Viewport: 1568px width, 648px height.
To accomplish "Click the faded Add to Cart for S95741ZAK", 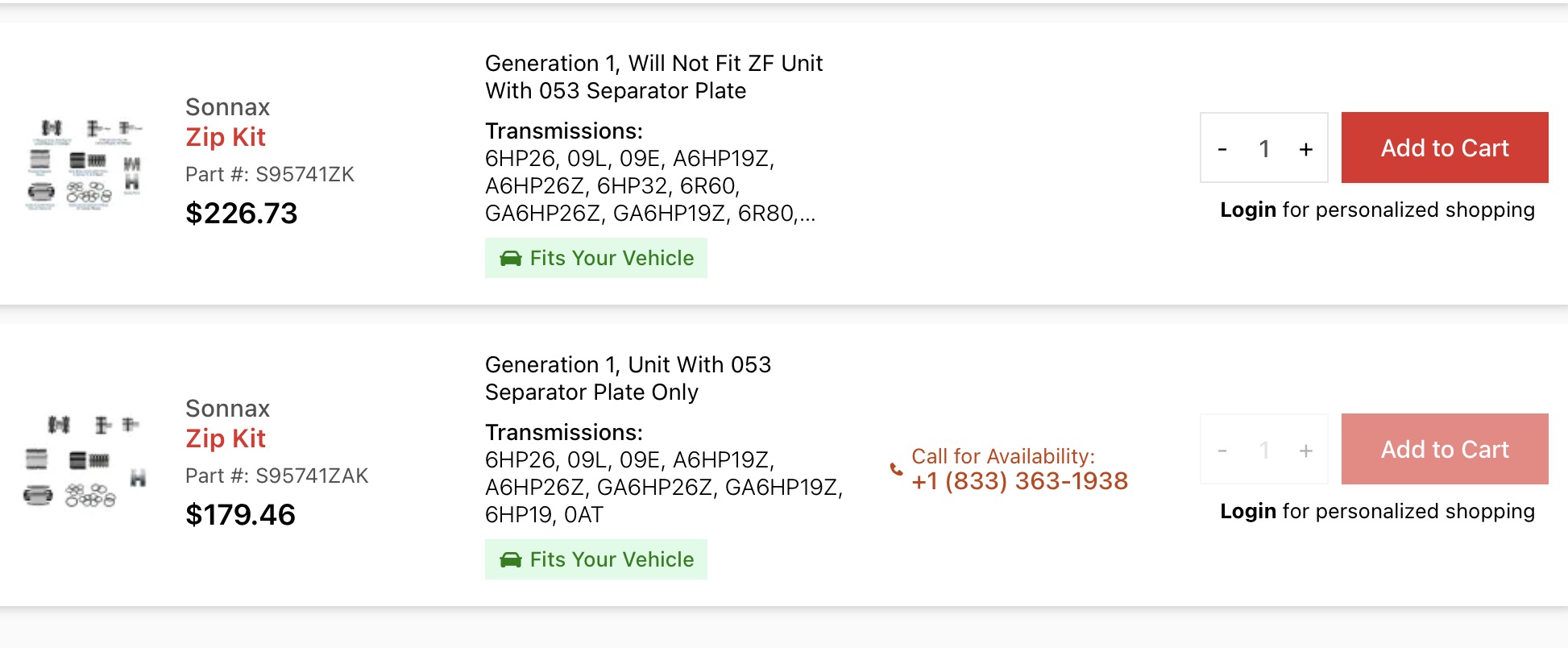I will point(1445,449).
